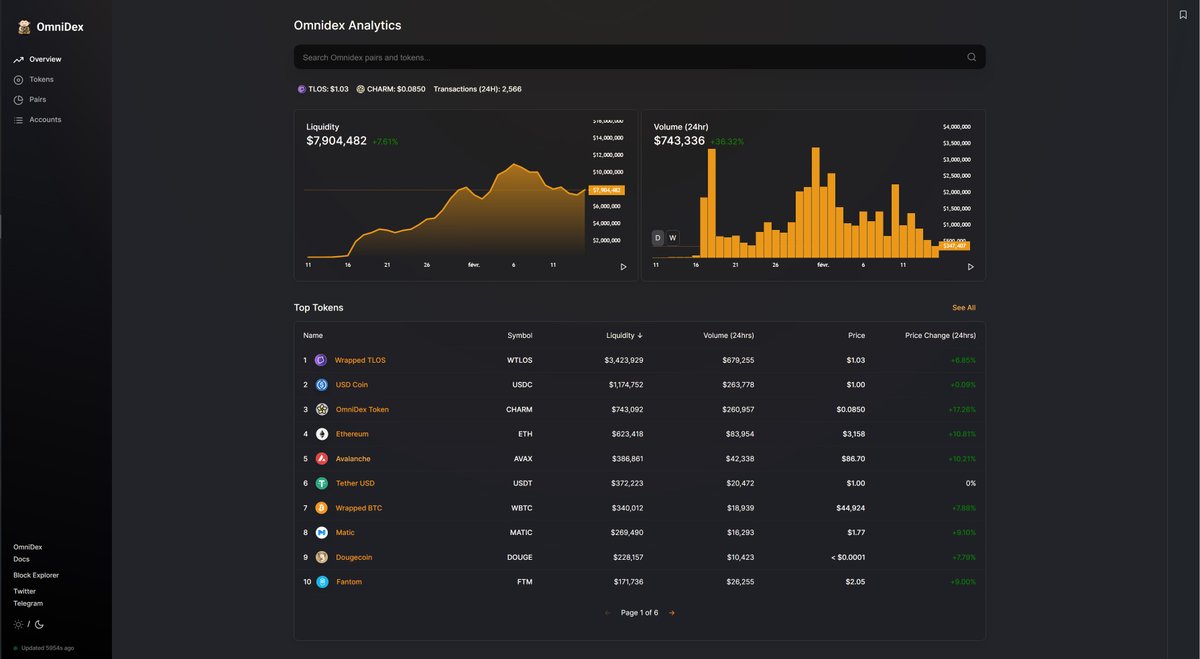Screen dimensions: 1200x659
Task: Focus the Omnidex pairs search field
Action: pyautogui.click(x=639, y=57)
